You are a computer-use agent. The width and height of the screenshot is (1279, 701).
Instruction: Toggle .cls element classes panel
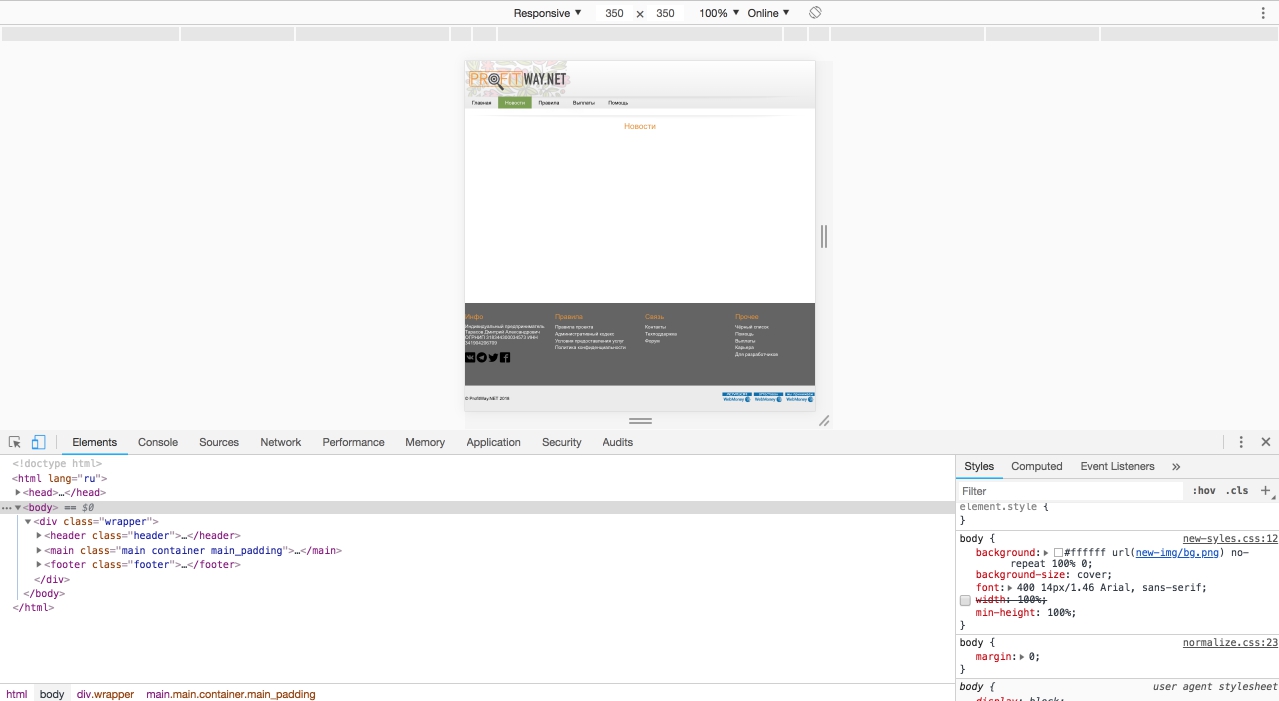coord(1237,490)
